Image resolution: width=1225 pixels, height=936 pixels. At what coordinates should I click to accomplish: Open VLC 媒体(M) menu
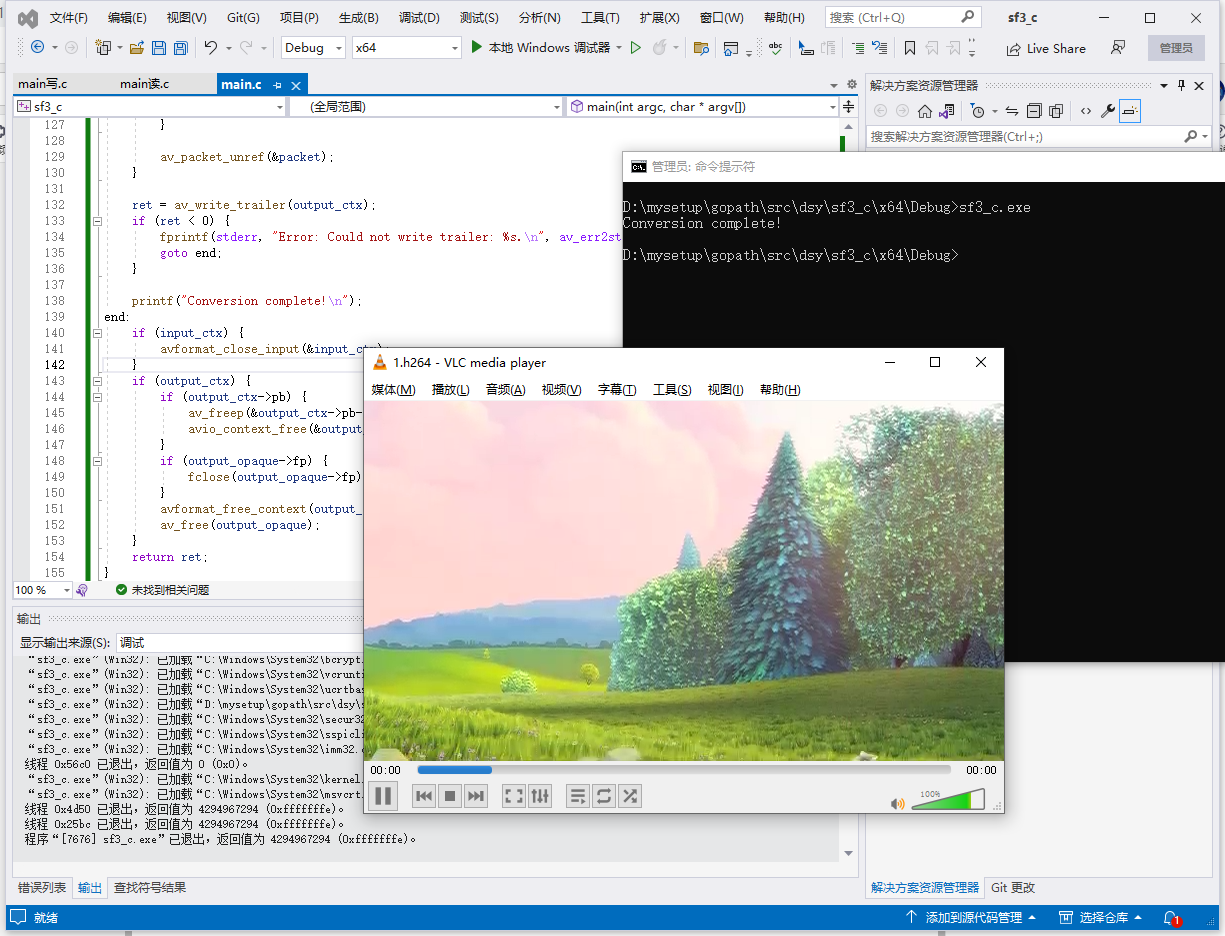[393, 390]
